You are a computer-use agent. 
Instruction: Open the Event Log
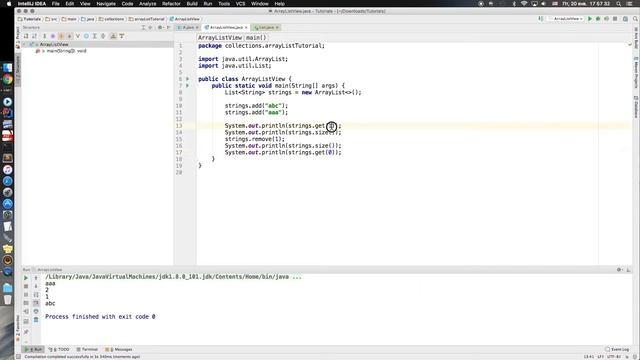[617, 349]
